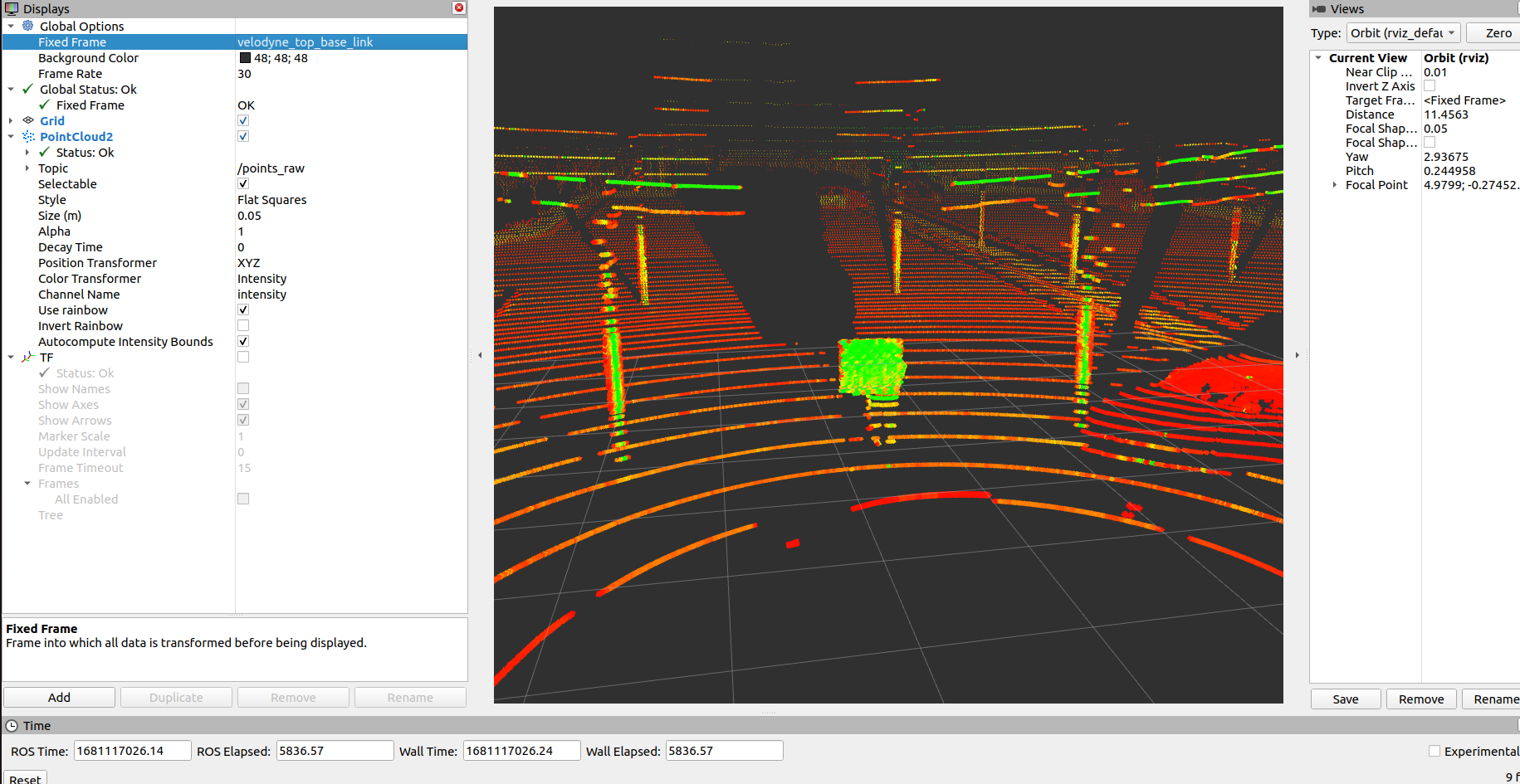Enable the Invert Rainbow checkbox
The width and height of the screenshot is (1520, 784).
[x=243, y=325]
